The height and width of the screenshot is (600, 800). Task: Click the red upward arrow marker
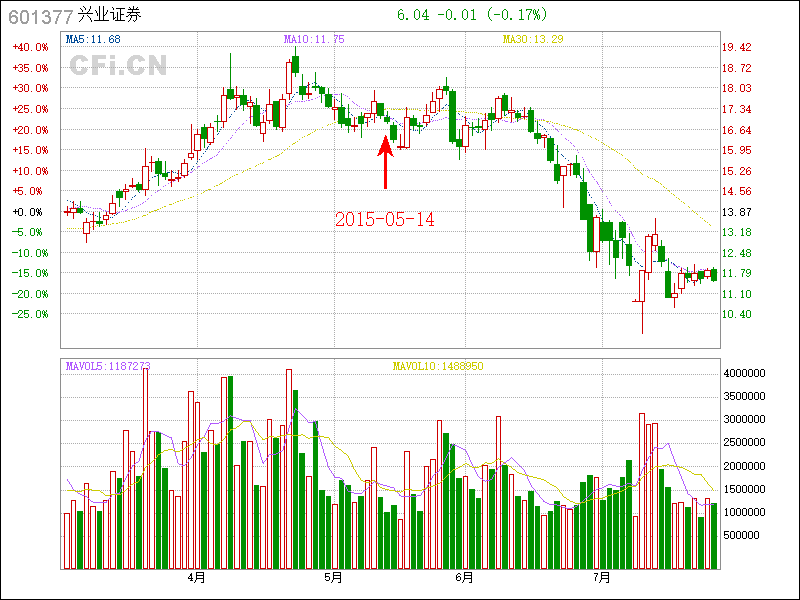pos(386,163)
